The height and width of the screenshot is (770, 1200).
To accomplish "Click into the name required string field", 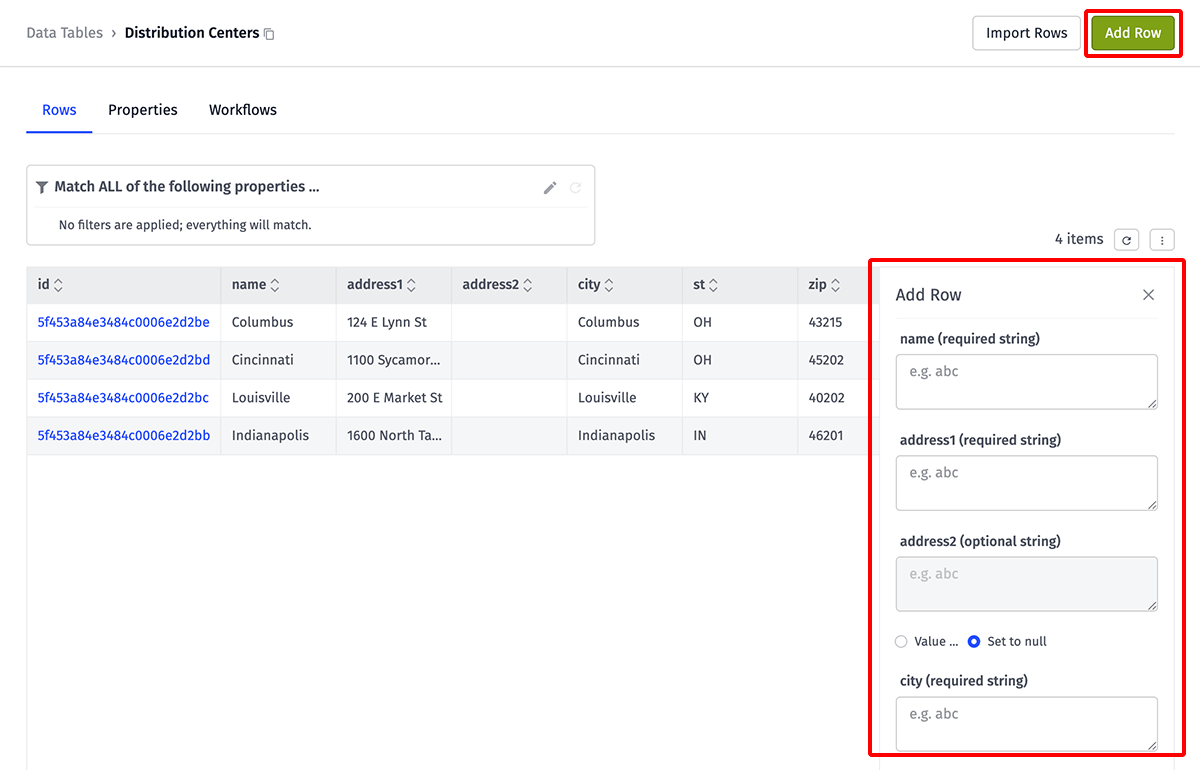I will click(1026, 381).
